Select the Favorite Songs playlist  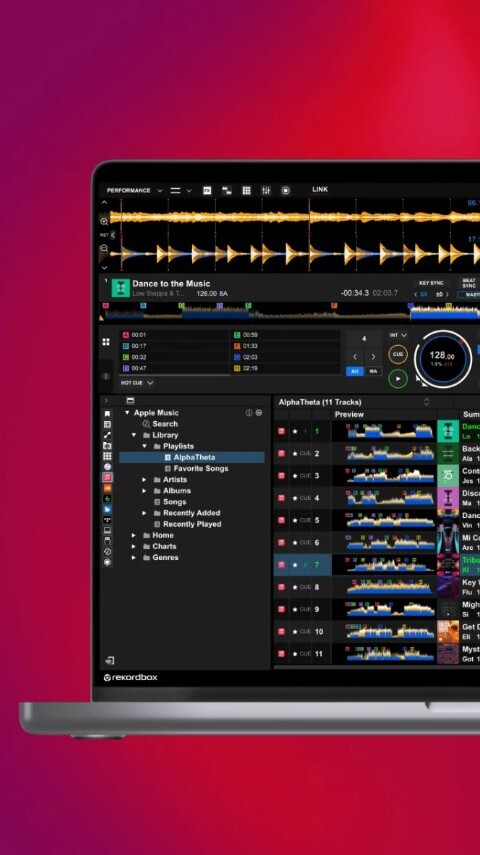click(x=201, y=468)
